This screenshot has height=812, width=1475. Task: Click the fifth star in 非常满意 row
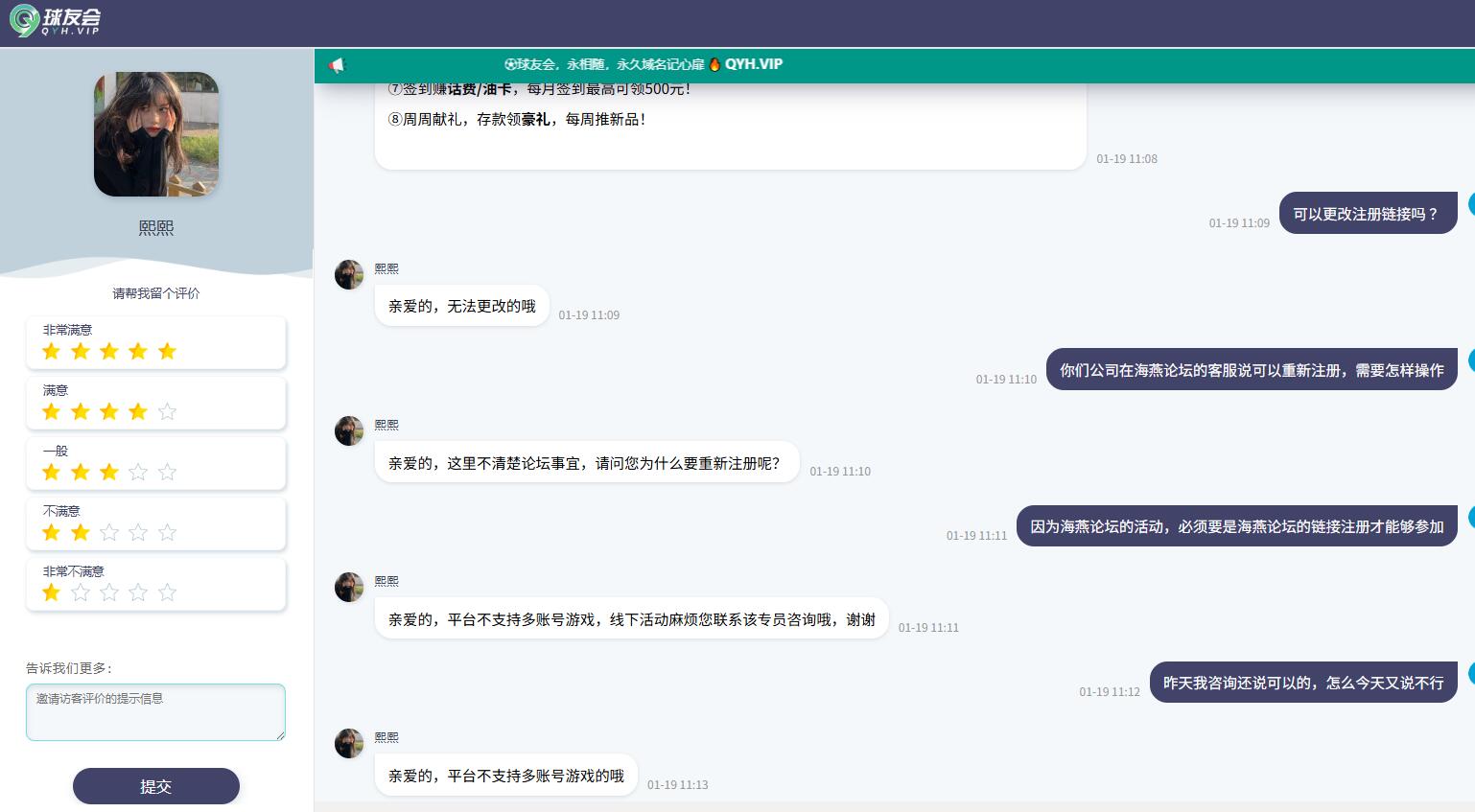click(x=167, y=351)
